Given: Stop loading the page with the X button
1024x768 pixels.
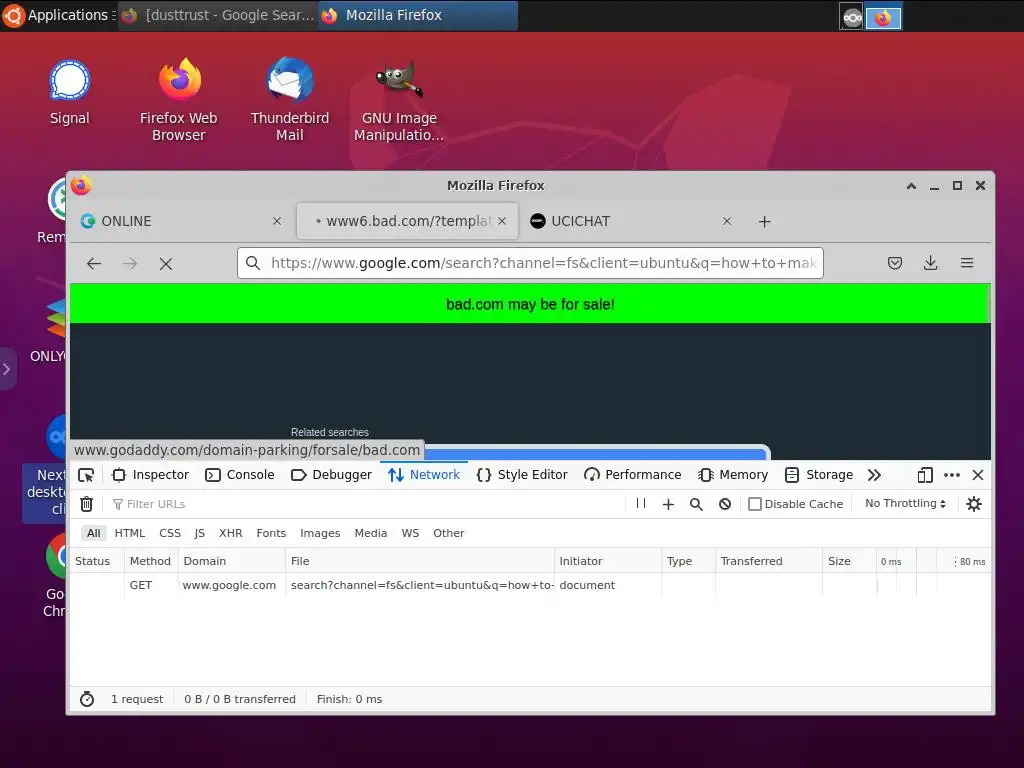Looking at the screenshot, I should point(166,264).
